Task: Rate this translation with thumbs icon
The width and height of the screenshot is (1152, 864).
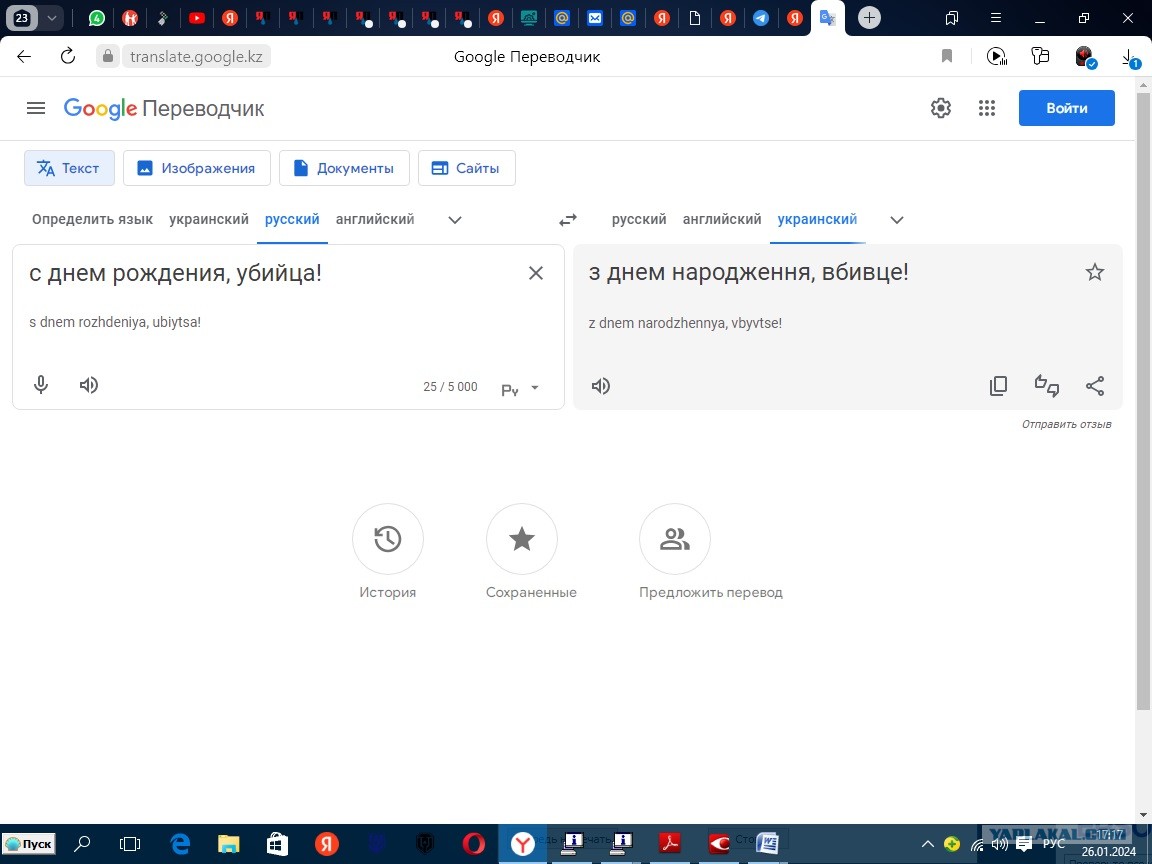Action: coord(1047,386)
